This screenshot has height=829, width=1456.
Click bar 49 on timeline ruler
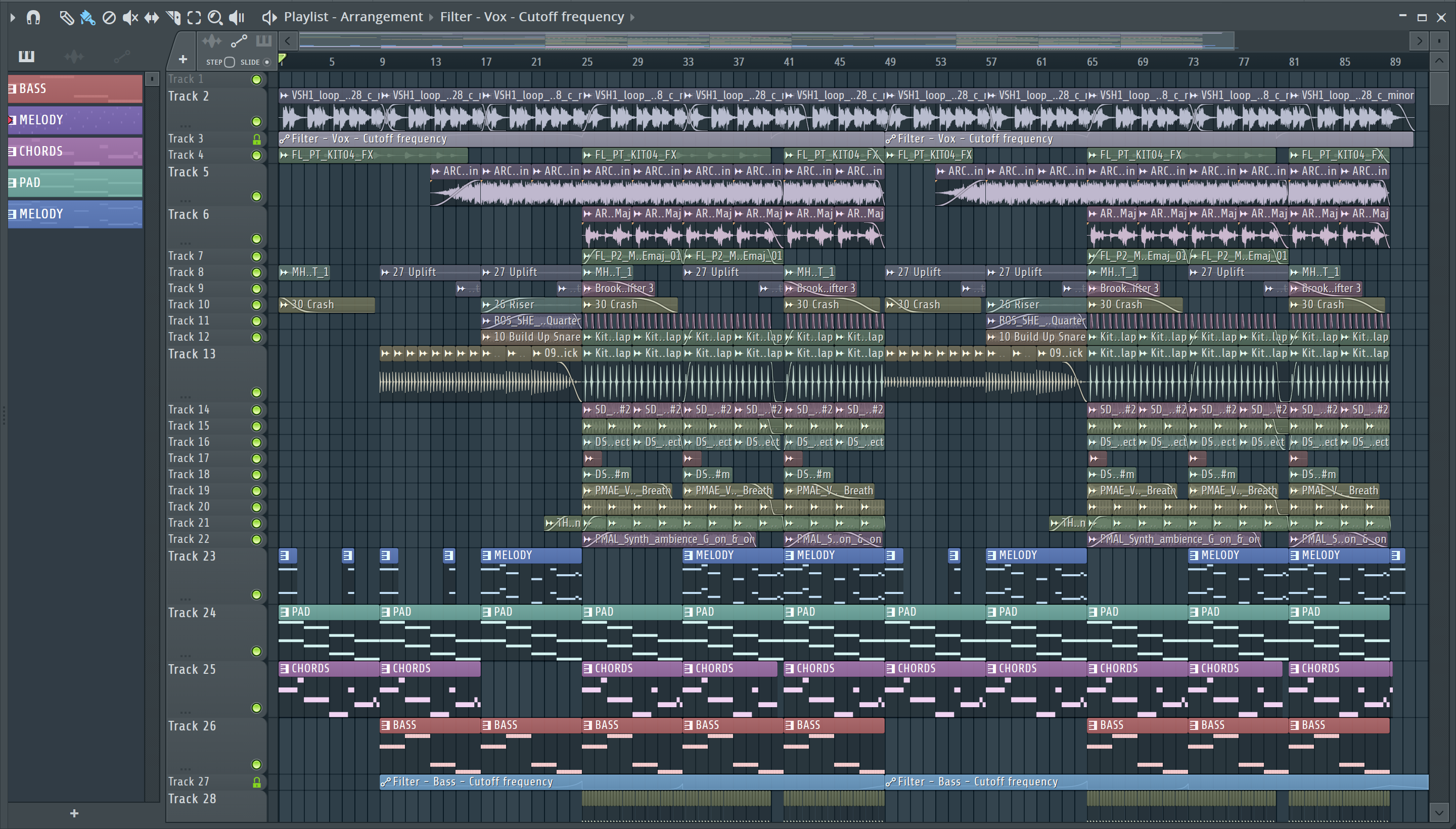(889, 62)
